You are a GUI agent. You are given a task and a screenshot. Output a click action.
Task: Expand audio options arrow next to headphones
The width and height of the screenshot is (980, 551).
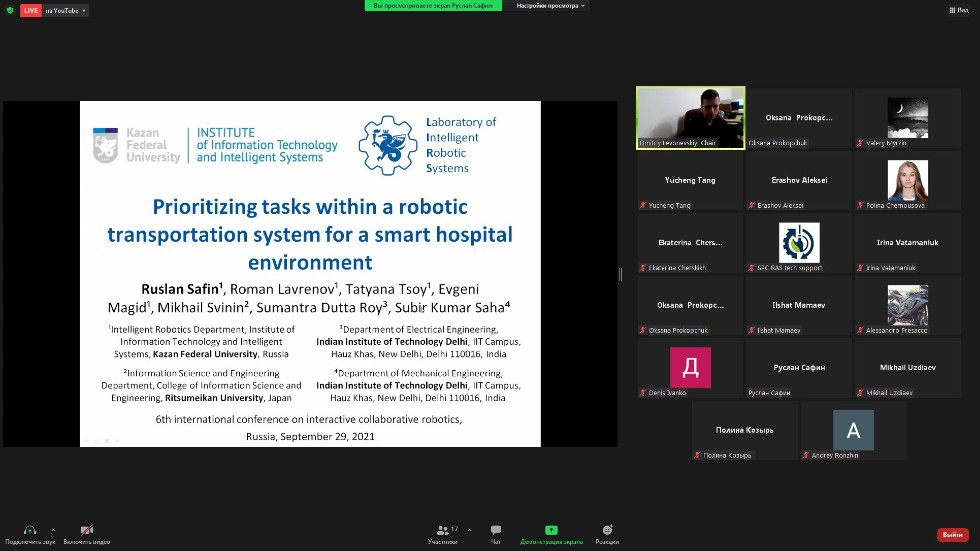tap(53, 530)
